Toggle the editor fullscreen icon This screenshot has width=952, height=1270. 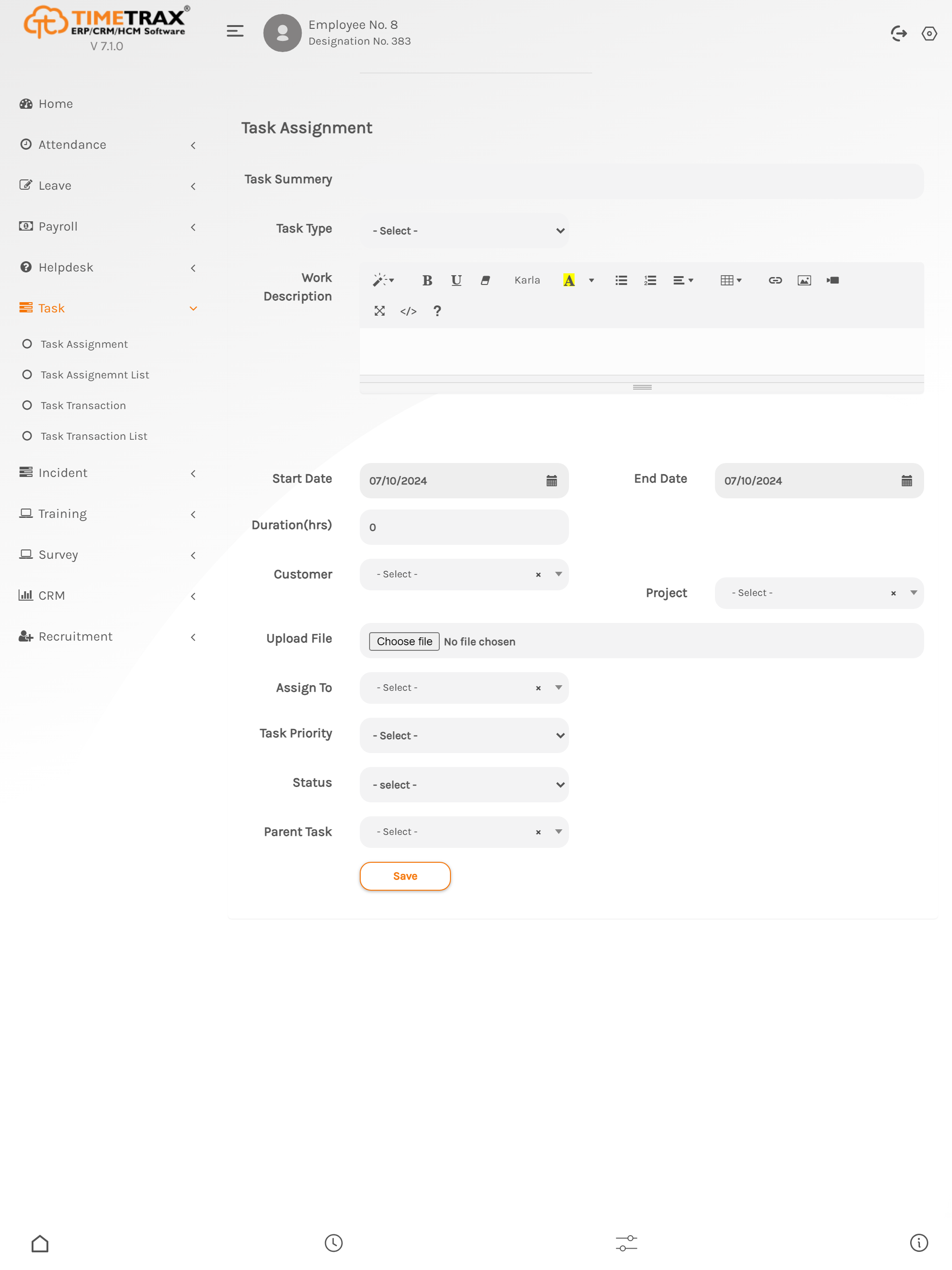pyautogui.click(x=379, y=311)
